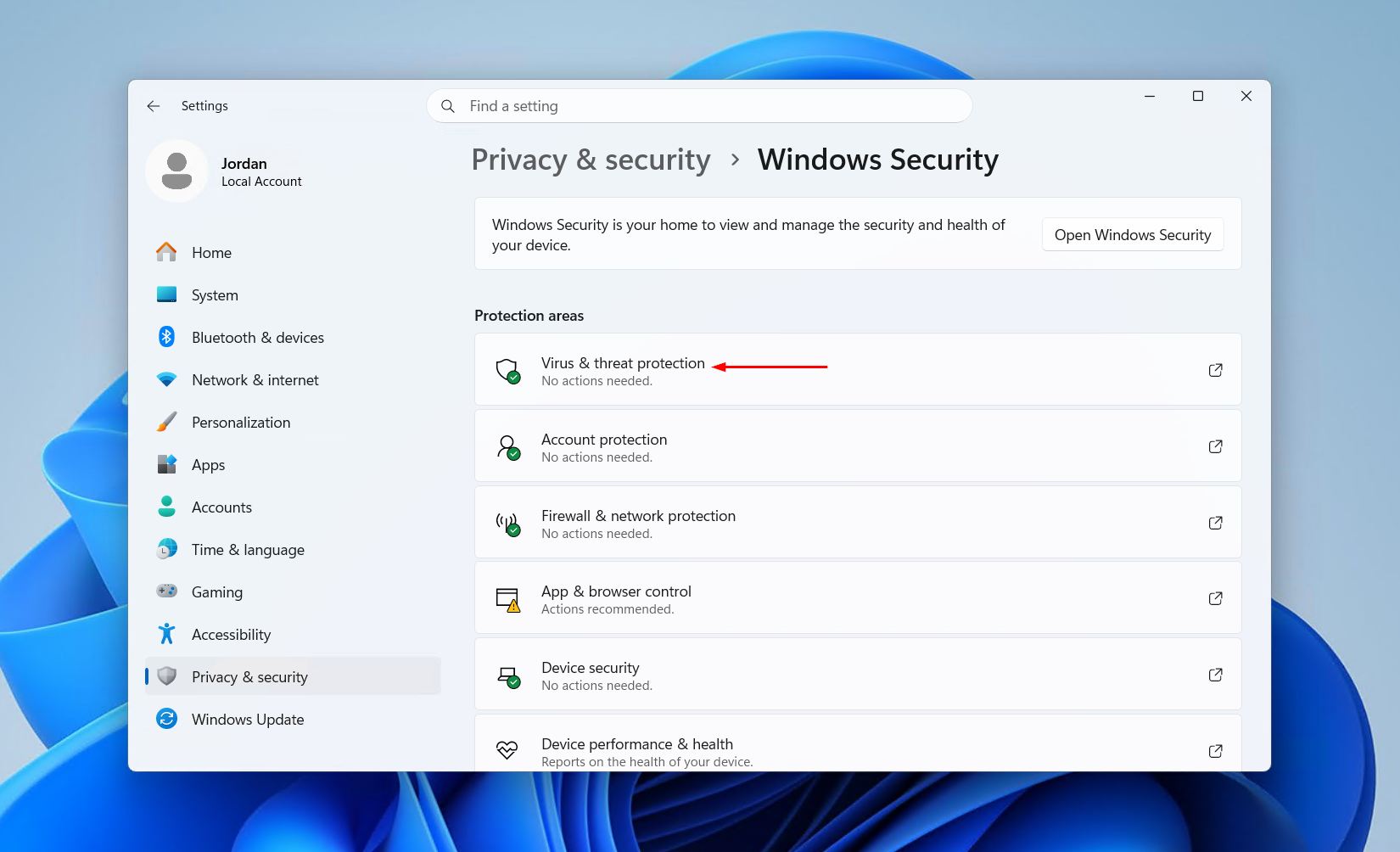Click the back arrow in Settings
Image resolution: width=1400 pixels, height=852 pixels.
click(x=154, y=106)
